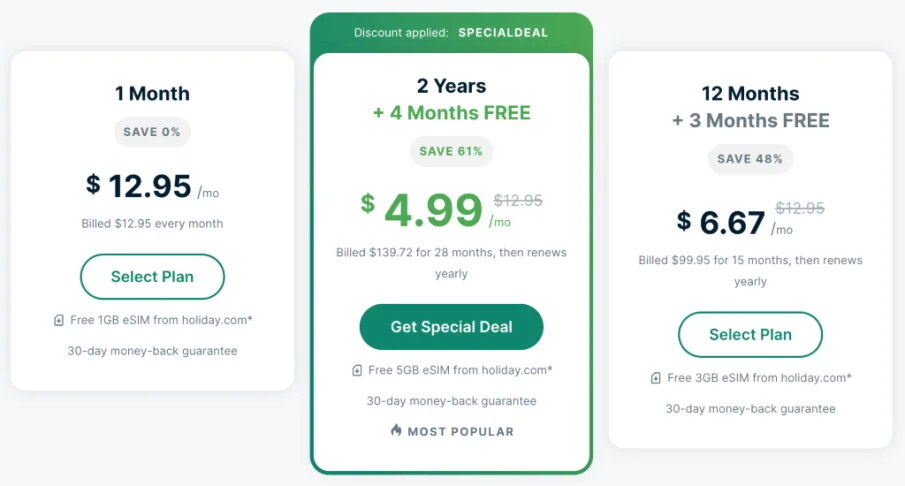
Task: Select Plan for the 12 Months option
Action: [750, 335]
